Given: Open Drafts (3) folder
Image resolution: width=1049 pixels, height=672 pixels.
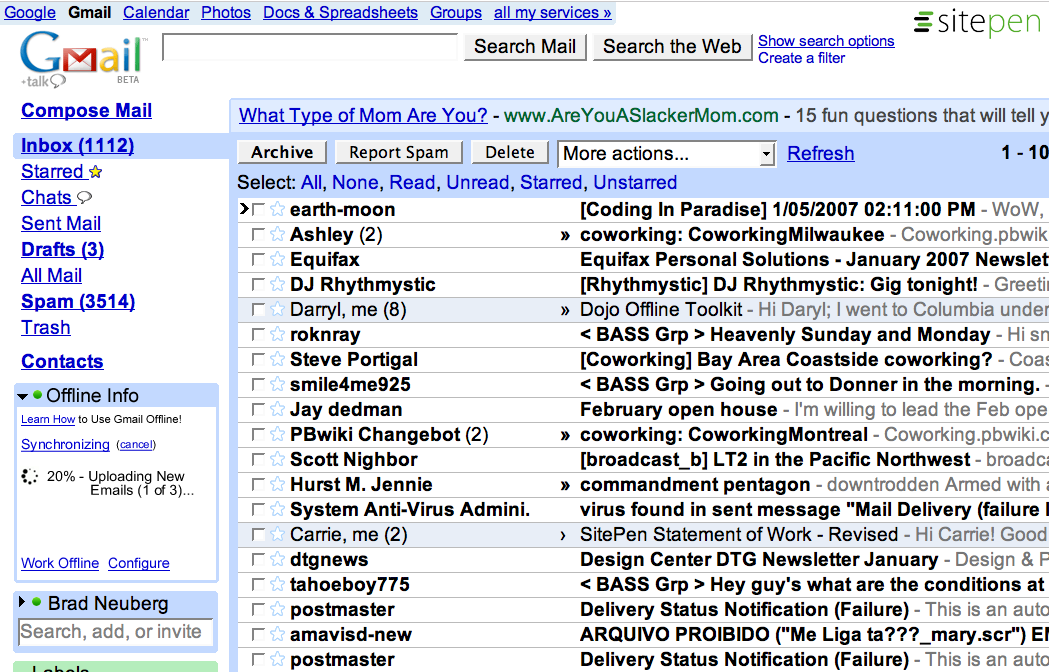Looking at the screenshot, I should pyautogui.click(x=62, y=250).
